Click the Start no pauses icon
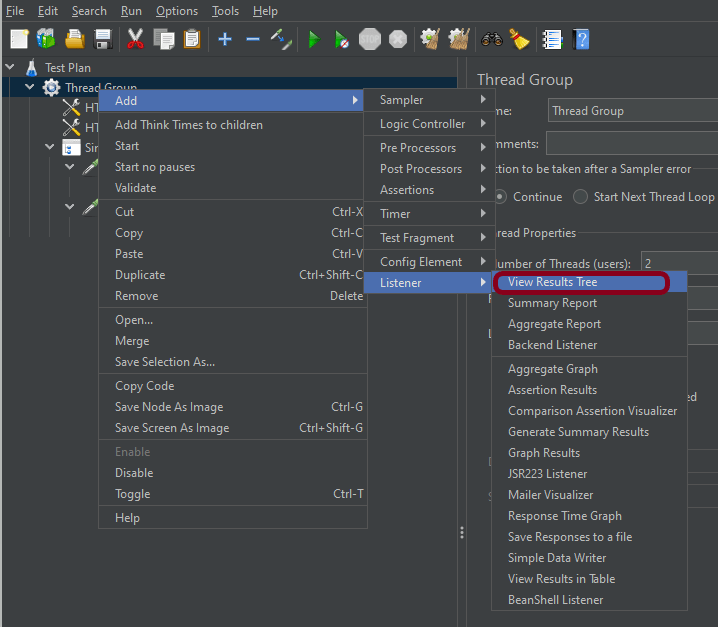The height and width of the screenshot is (627, 718). click(342, 40)
